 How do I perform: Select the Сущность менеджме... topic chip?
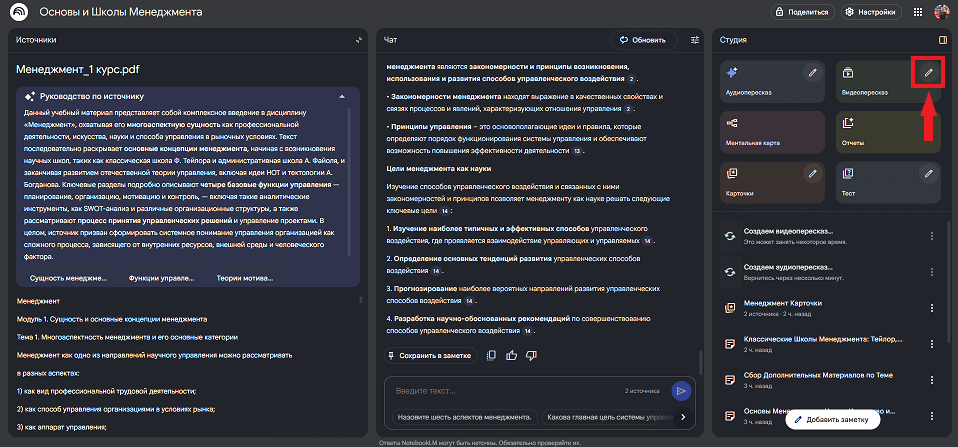68,278
